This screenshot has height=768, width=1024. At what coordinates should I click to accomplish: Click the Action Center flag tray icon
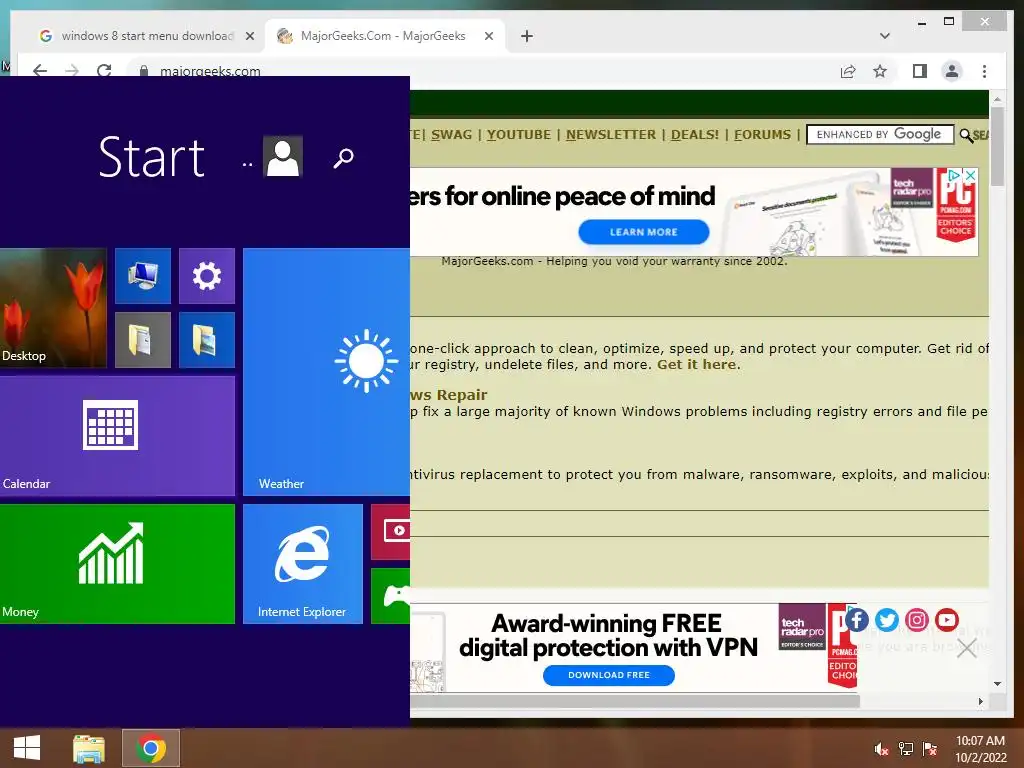click(x=930, y=749)
